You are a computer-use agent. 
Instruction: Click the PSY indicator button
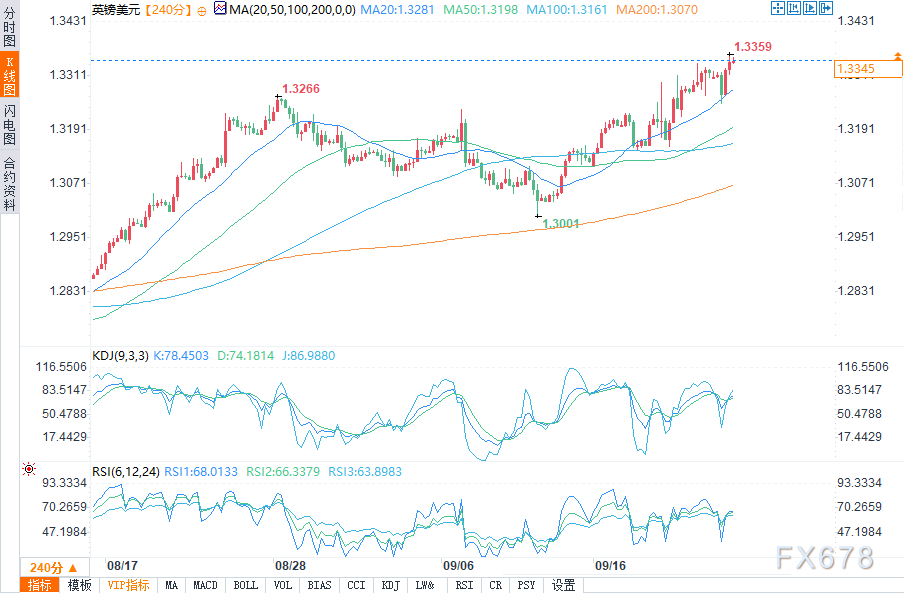coord(527,585)
